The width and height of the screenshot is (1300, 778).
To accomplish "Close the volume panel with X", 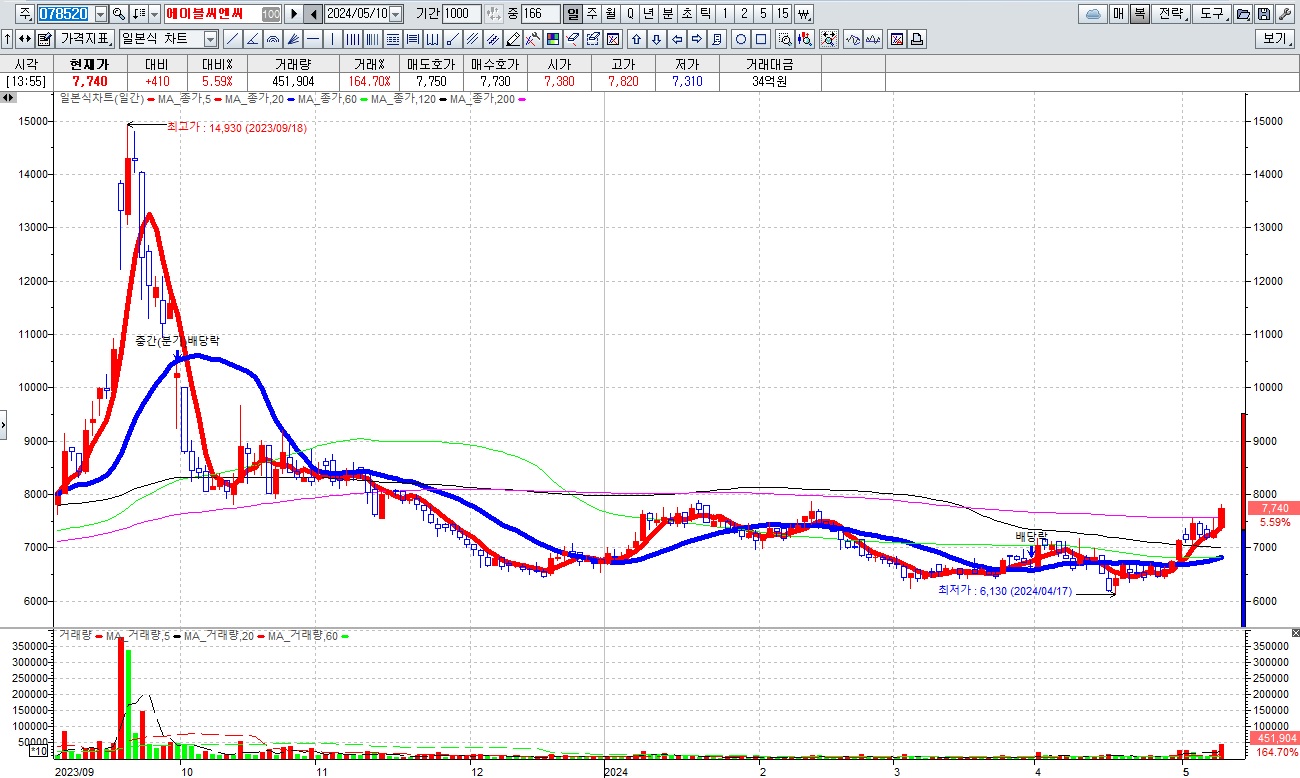I will 1295,634.
